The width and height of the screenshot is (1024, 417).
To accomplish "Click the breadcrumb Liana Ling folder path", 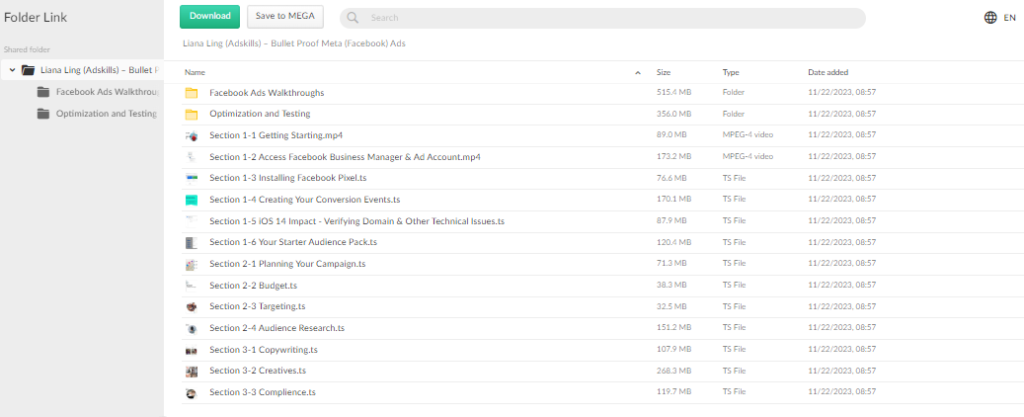I will point(294,44).
